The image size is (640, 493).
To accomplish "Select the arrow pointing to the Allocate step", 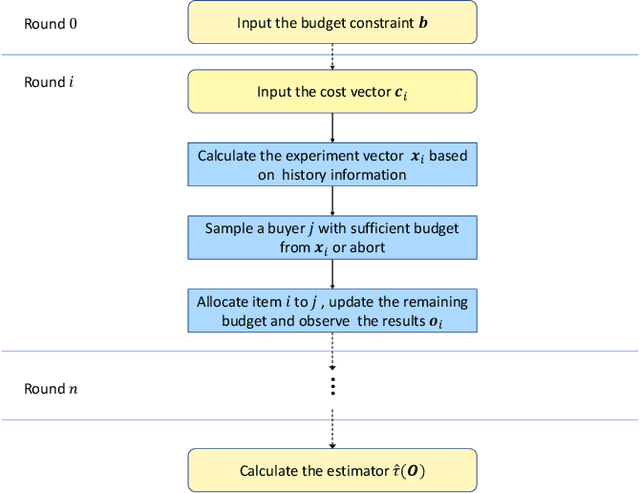I will [332, 274].
